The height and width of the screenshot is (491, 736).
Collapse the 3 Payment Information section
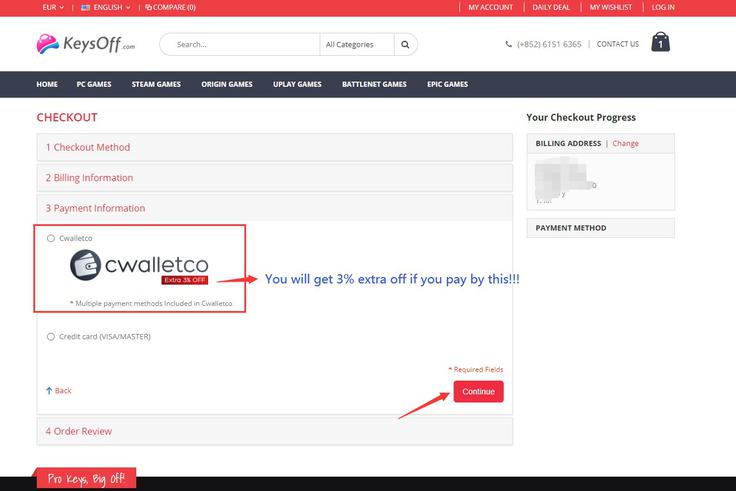point(275,208)
